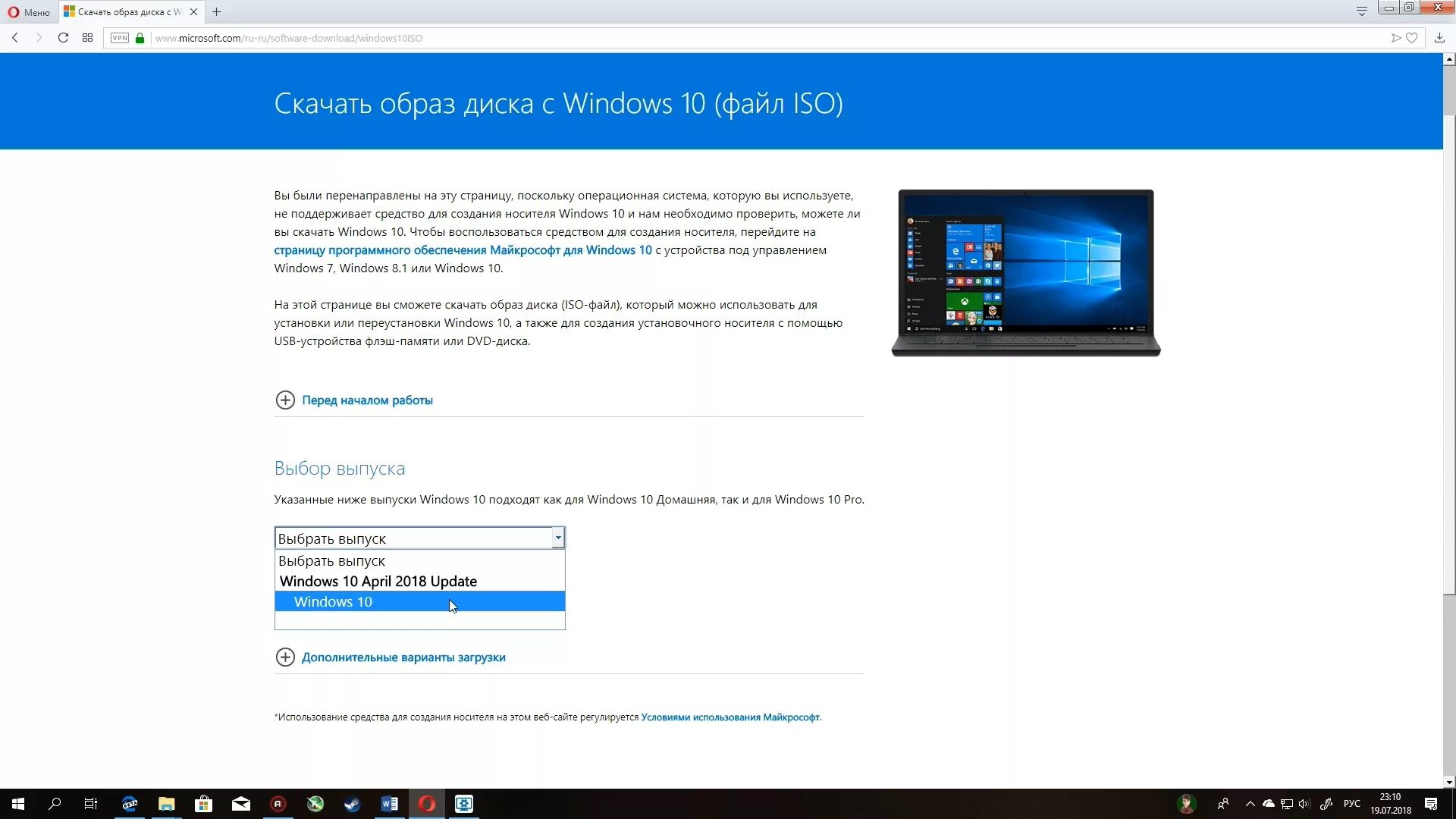Screen dimensions: 1456x819
Task: Click scrollbar down arrow
Action: click(x=1449, y=782)
